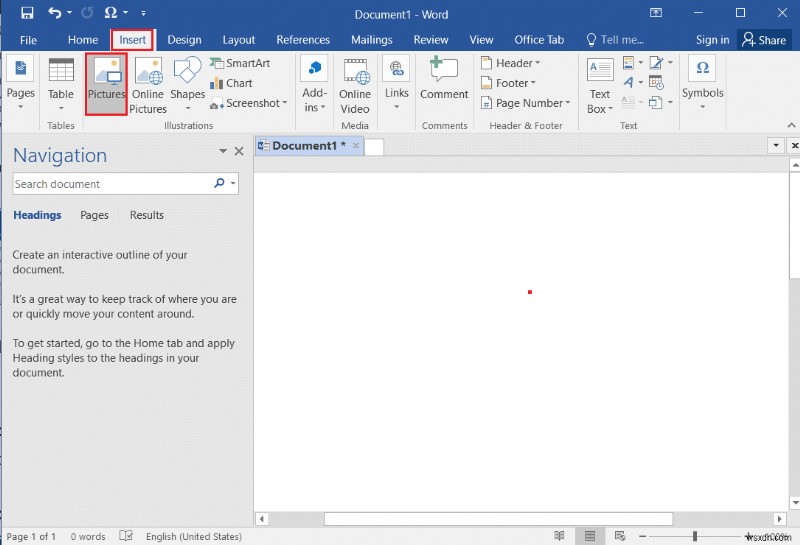Open the Mailings ribbon tab
Viewport: 800px width, 545px height.
[x=371, y=40]
